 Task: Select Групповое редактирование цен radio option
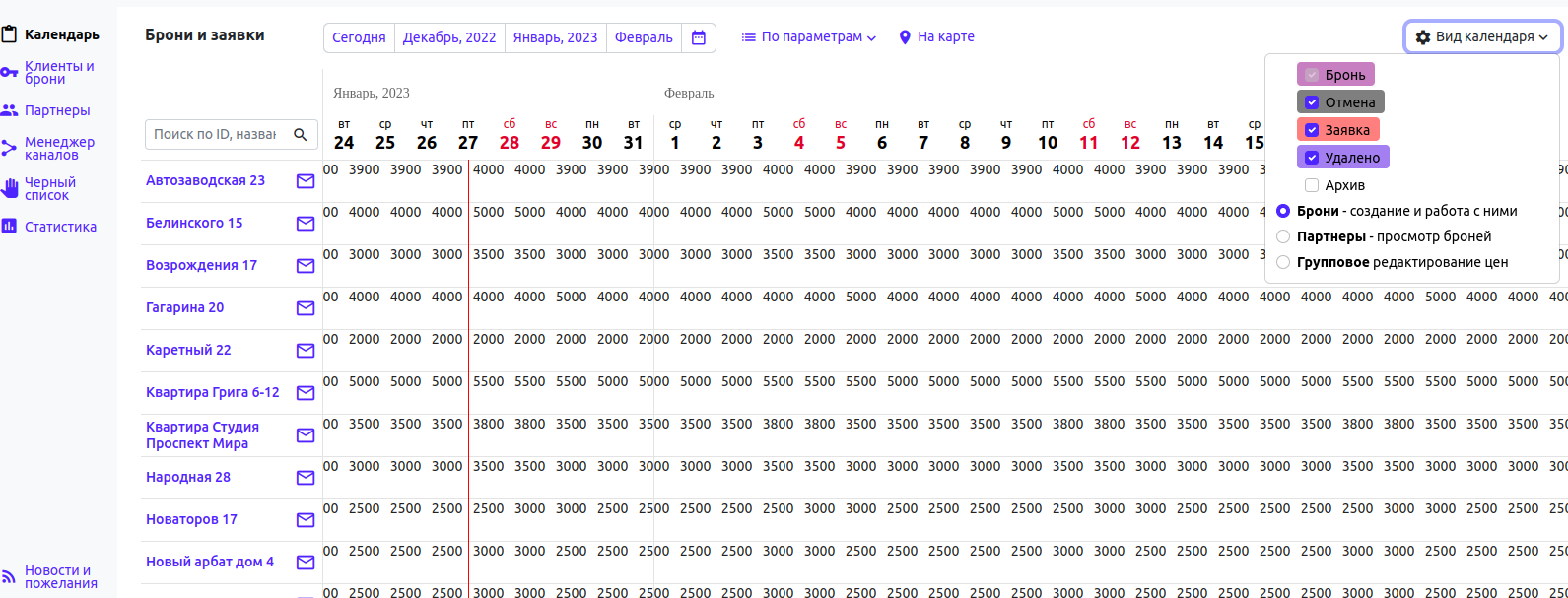point(1283,262)
